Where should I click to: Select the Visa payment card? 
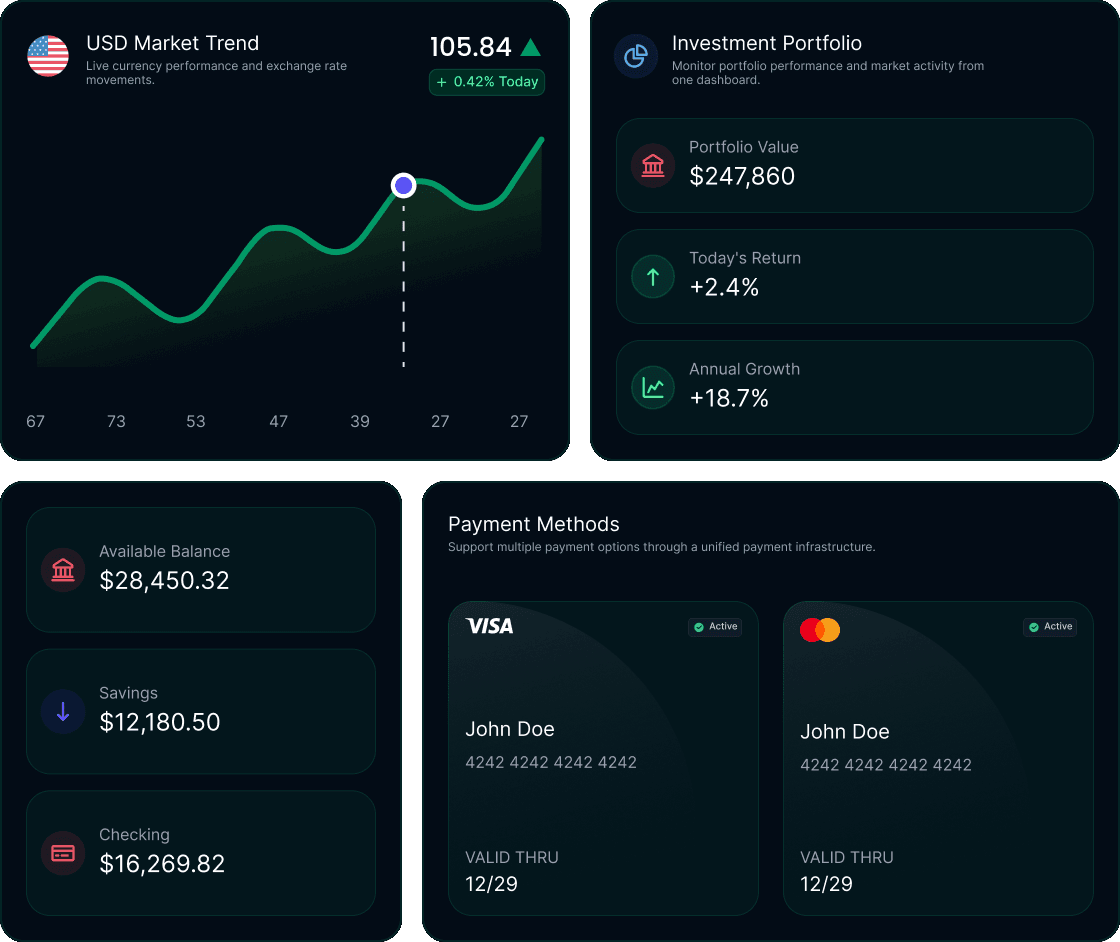point(603,758)
